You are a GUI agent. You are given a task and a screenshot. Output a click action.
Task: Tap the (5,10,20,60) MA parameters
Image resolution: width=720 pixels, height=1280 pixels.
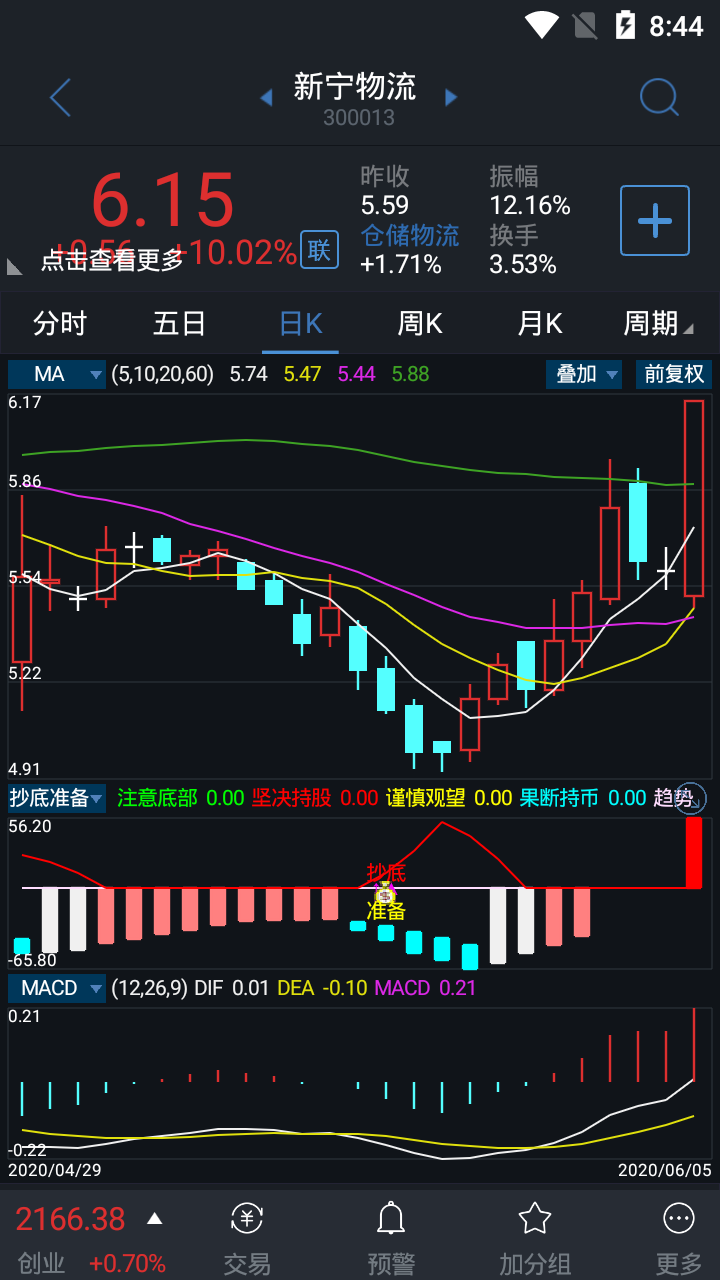(163, 374)
